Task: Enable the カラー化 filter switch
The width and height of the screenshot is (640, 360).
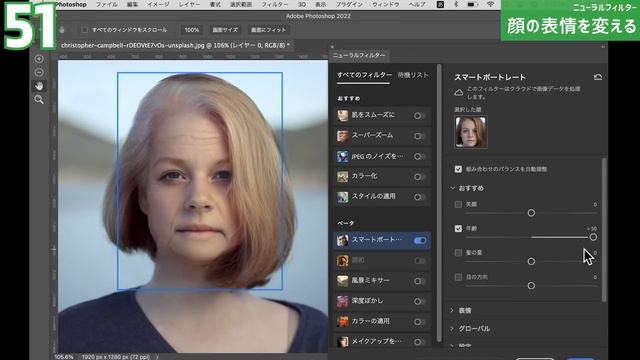Action: [x=419, y=177]
